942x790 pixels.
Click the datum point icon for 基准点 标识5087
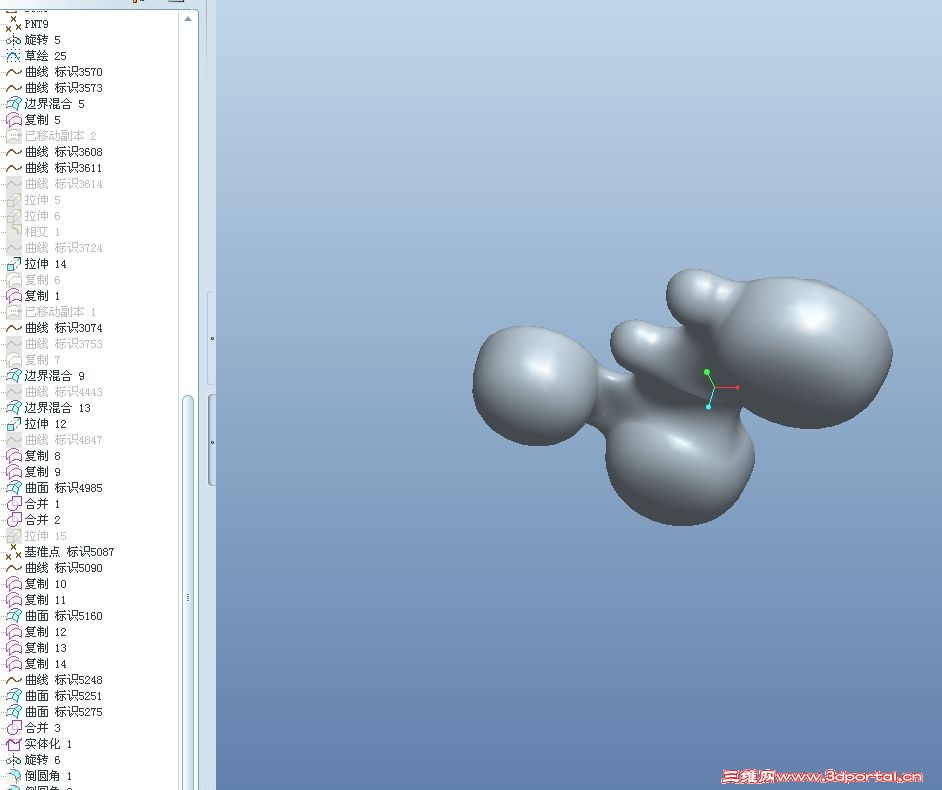coord(13,552)
